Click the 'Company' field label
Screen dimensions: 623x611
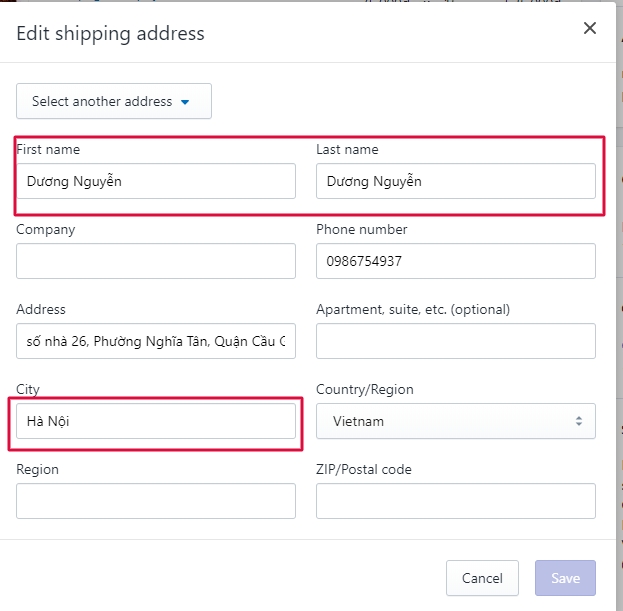click(45, 229)
